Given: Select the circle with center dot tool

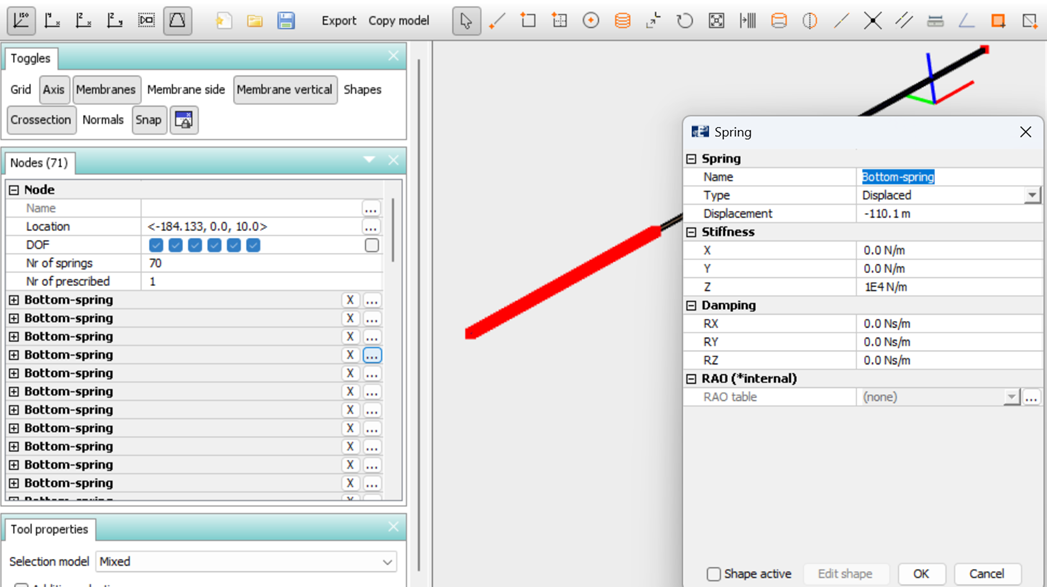Looking at the screenshot, I should [x=591, y=21].
